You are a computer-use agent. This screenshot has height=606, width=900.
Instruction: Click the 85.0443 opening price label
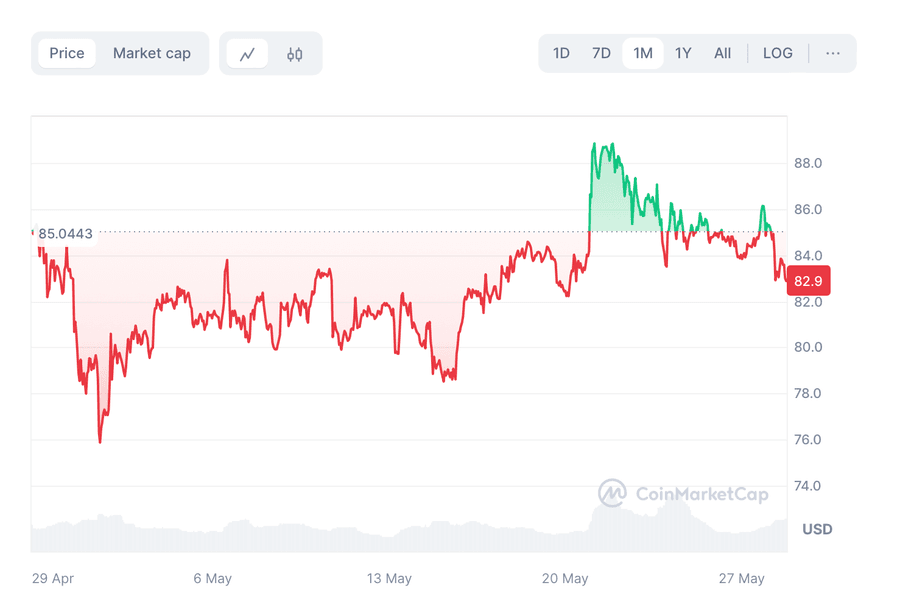(x=65, y=234)
